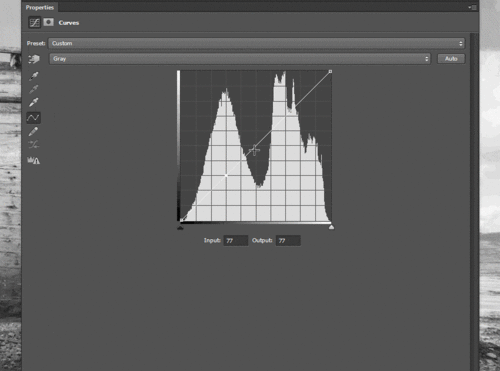Image resolution: width=500 pixels, height=371 pixels.
Task: Select the curve point in the lower shadows
Action: click(226, 175)
